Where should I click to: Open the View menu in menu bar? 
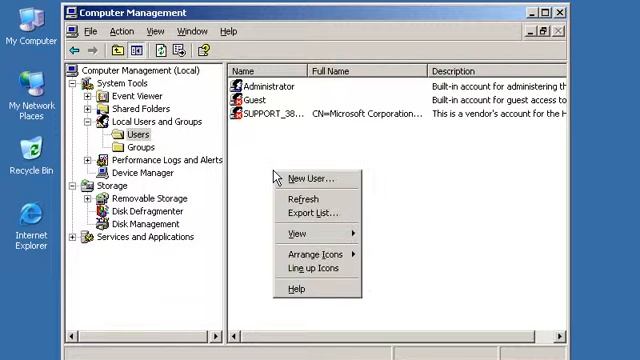point(155,31)
